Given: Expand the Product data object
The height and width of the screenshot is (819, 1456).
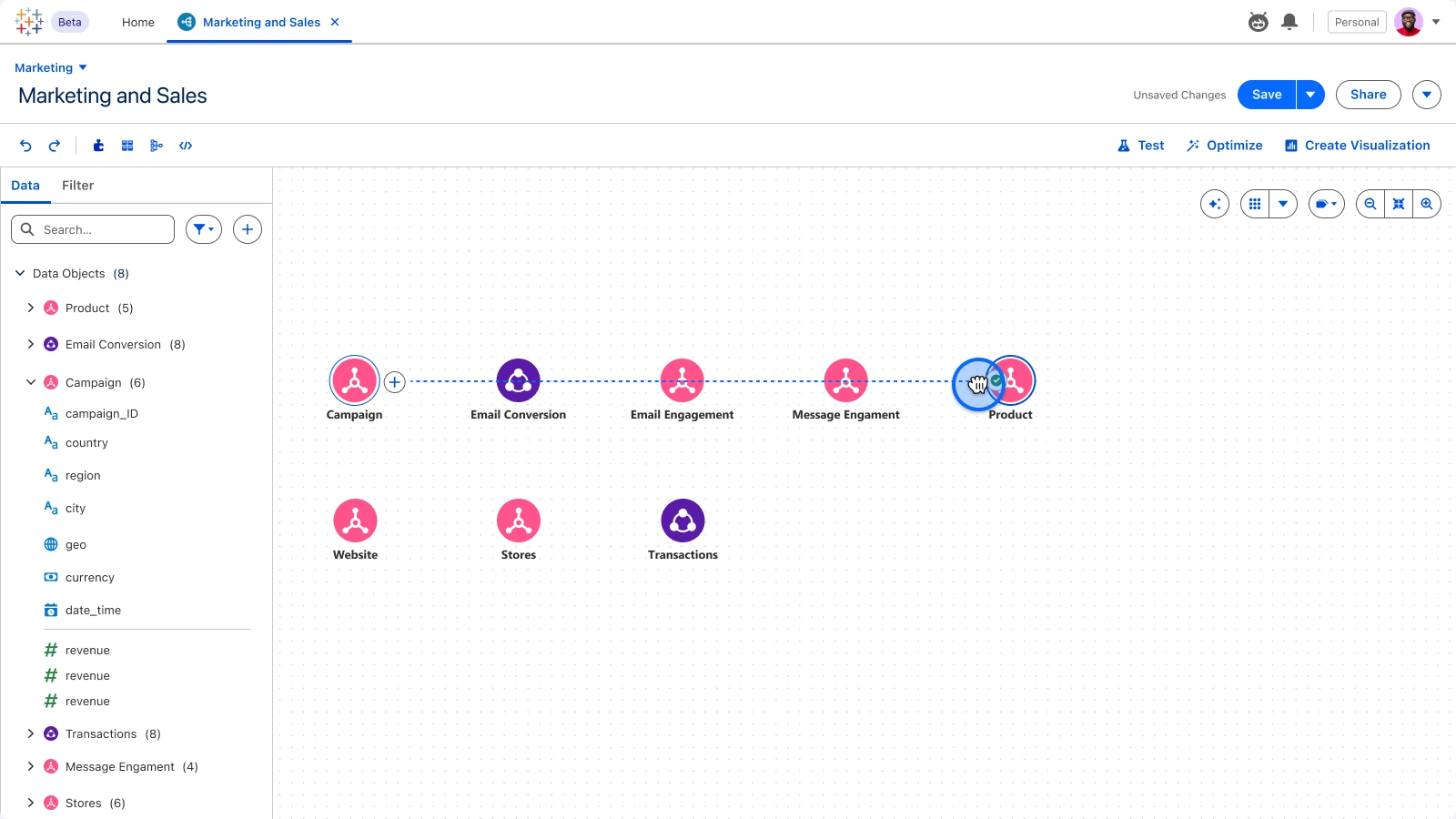Looking at the screenshot, I should click(31, 308).
